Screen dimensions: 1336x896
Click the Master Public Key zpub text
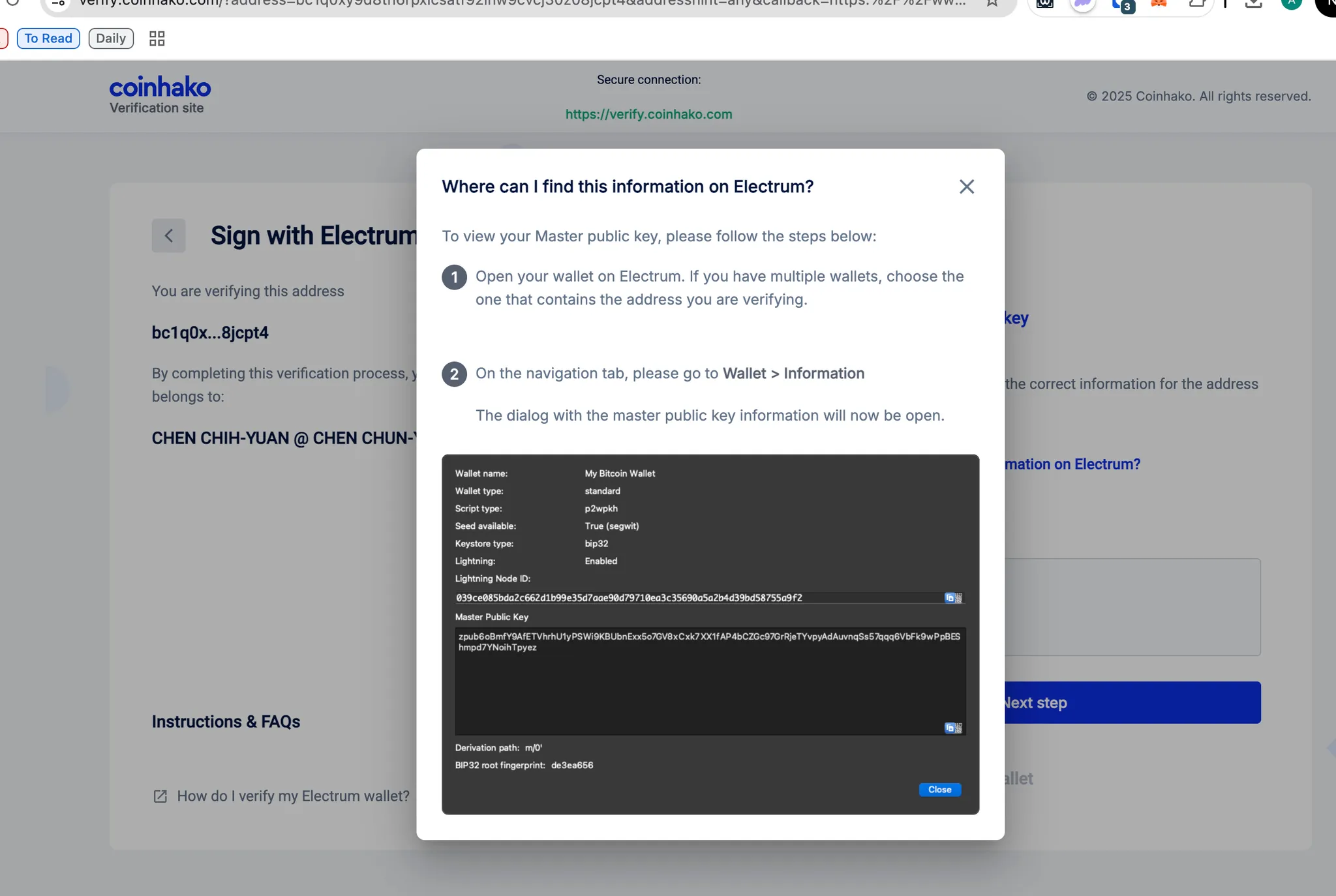[709, 642]
